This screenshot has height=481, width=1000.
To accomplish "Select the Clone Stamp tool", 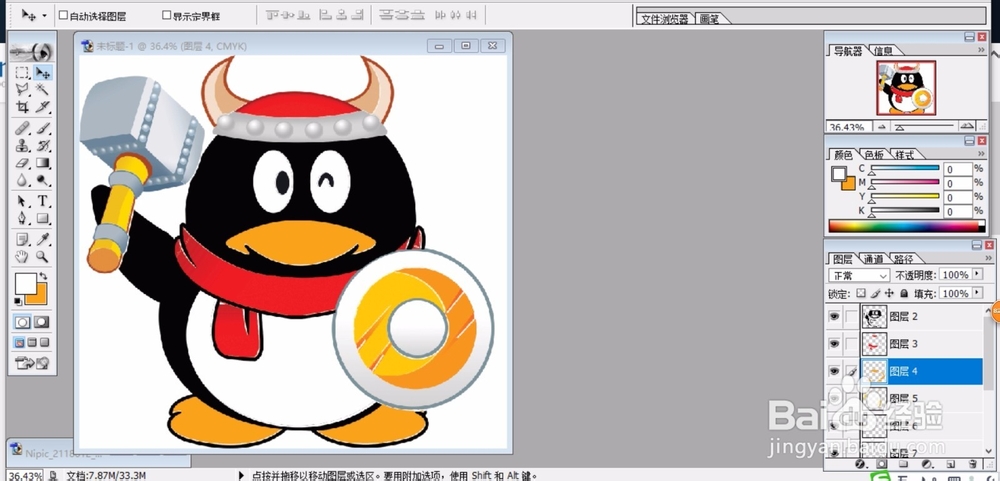I will [x=22, y=146].
